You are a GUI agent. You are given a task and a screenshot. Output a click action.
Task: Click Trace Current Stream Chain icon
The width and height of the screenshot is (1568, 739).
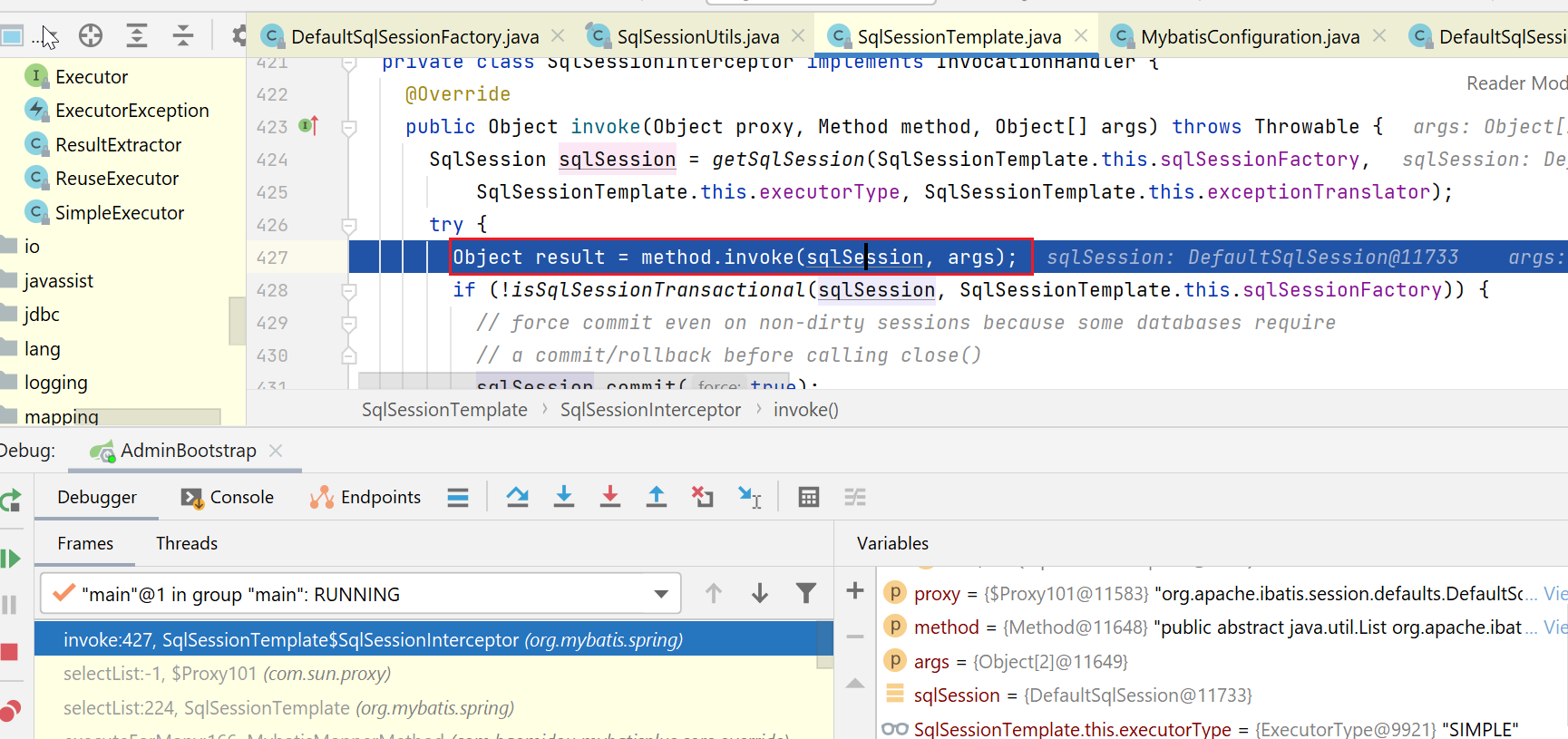855,497
